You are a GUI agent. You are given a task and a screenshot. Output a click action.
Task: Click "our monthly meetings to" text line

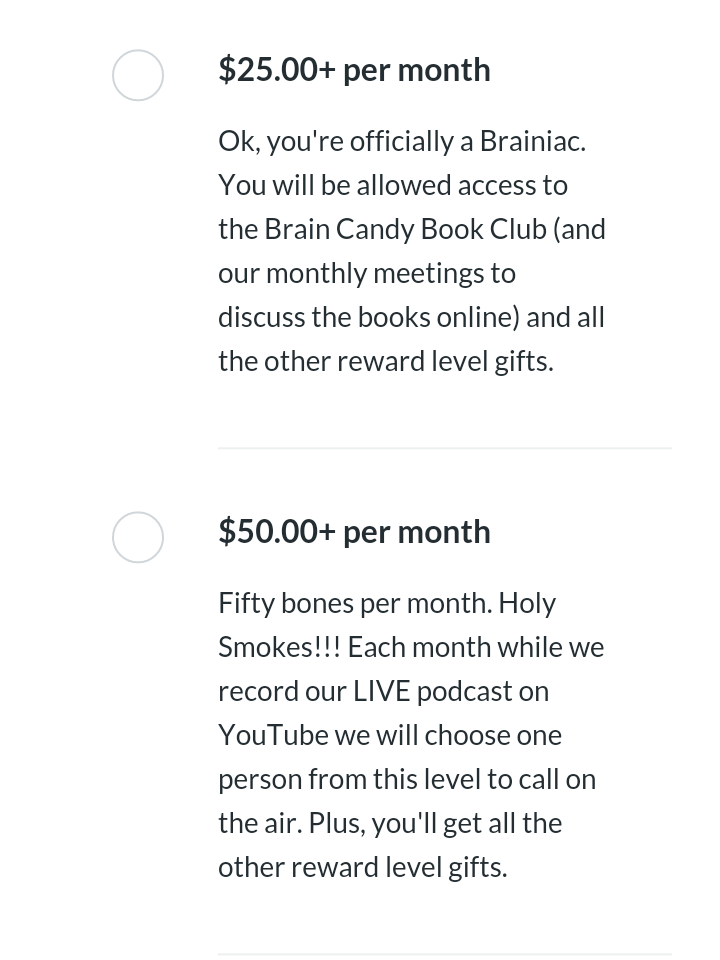[367, 274]
